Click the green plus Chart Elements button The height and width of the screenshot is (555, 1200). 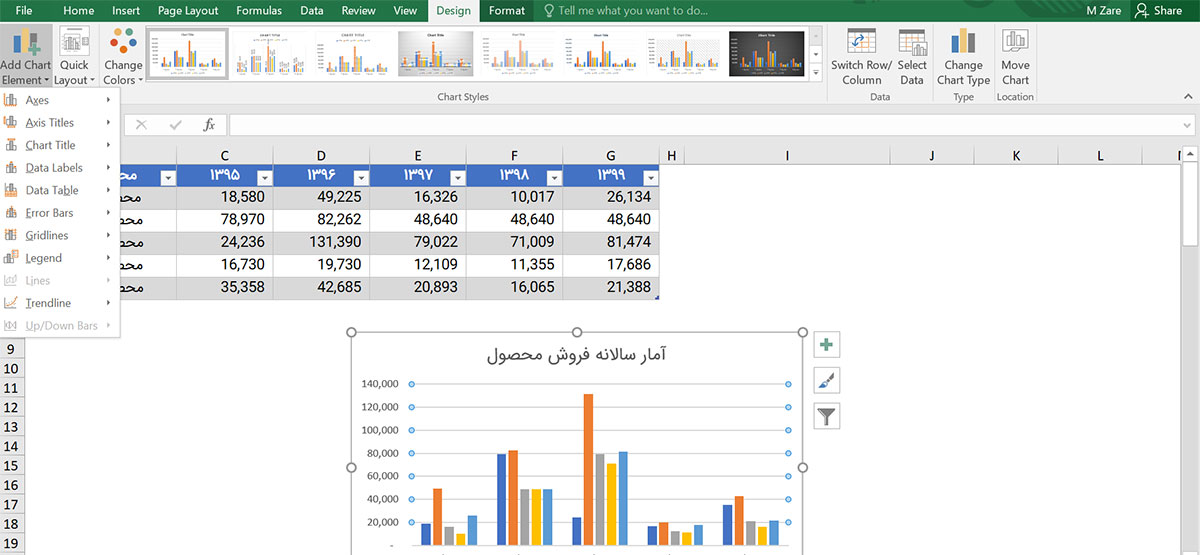click(826, 345)
